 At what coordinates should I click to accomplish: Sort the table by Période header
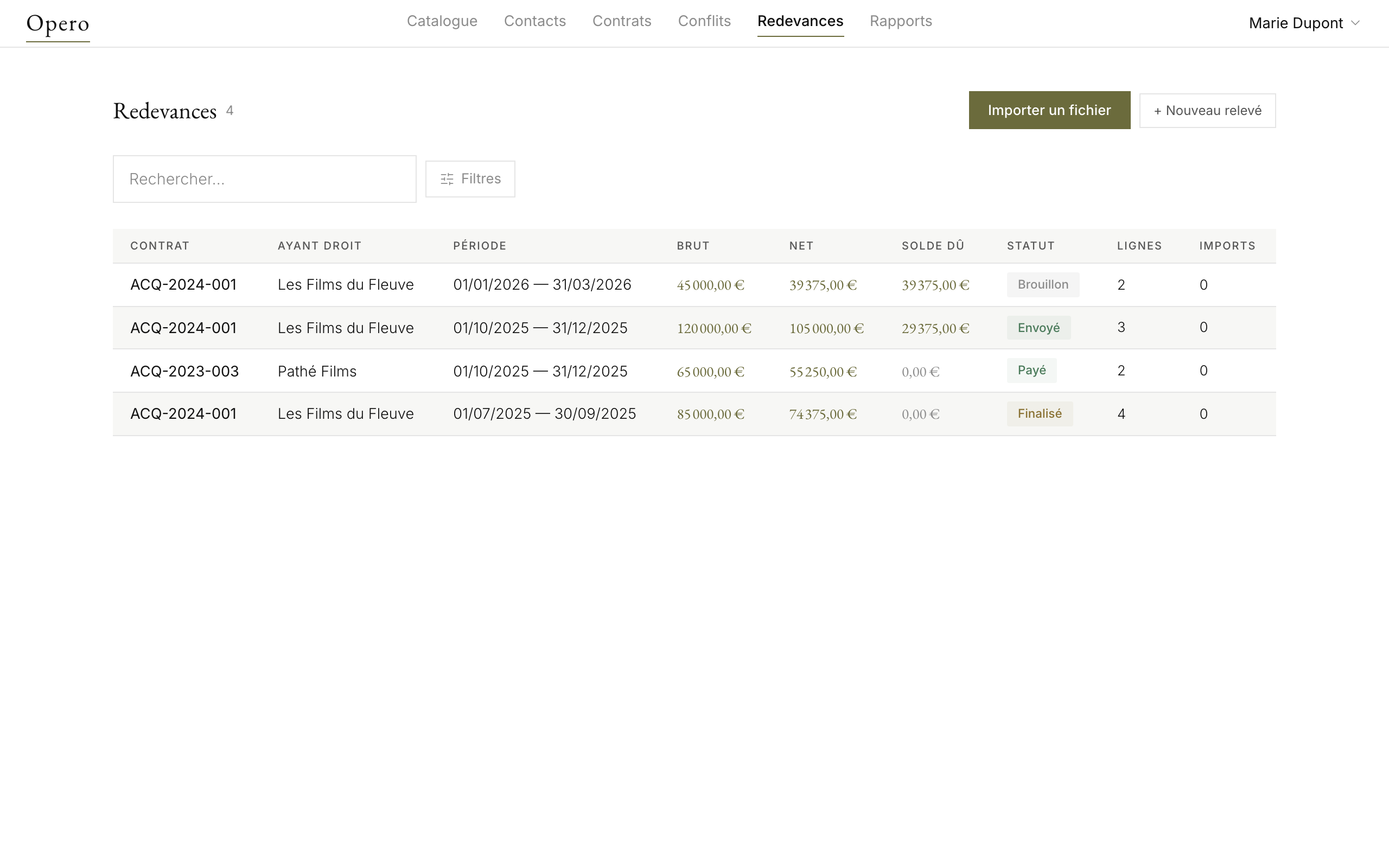pos(479,246)
